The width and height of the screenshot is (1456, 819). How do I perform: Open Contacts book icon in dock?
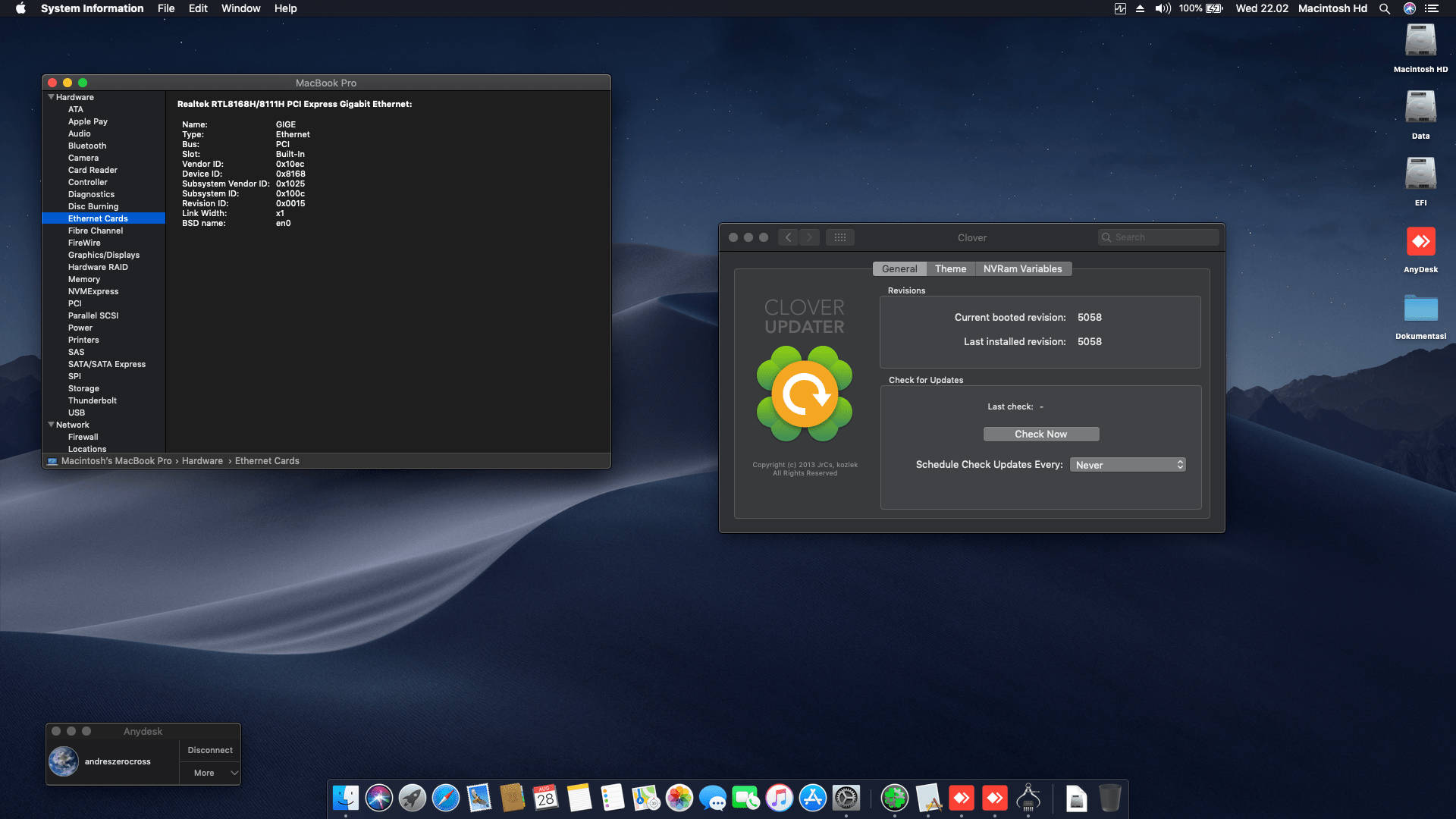[x=513, y=798]
